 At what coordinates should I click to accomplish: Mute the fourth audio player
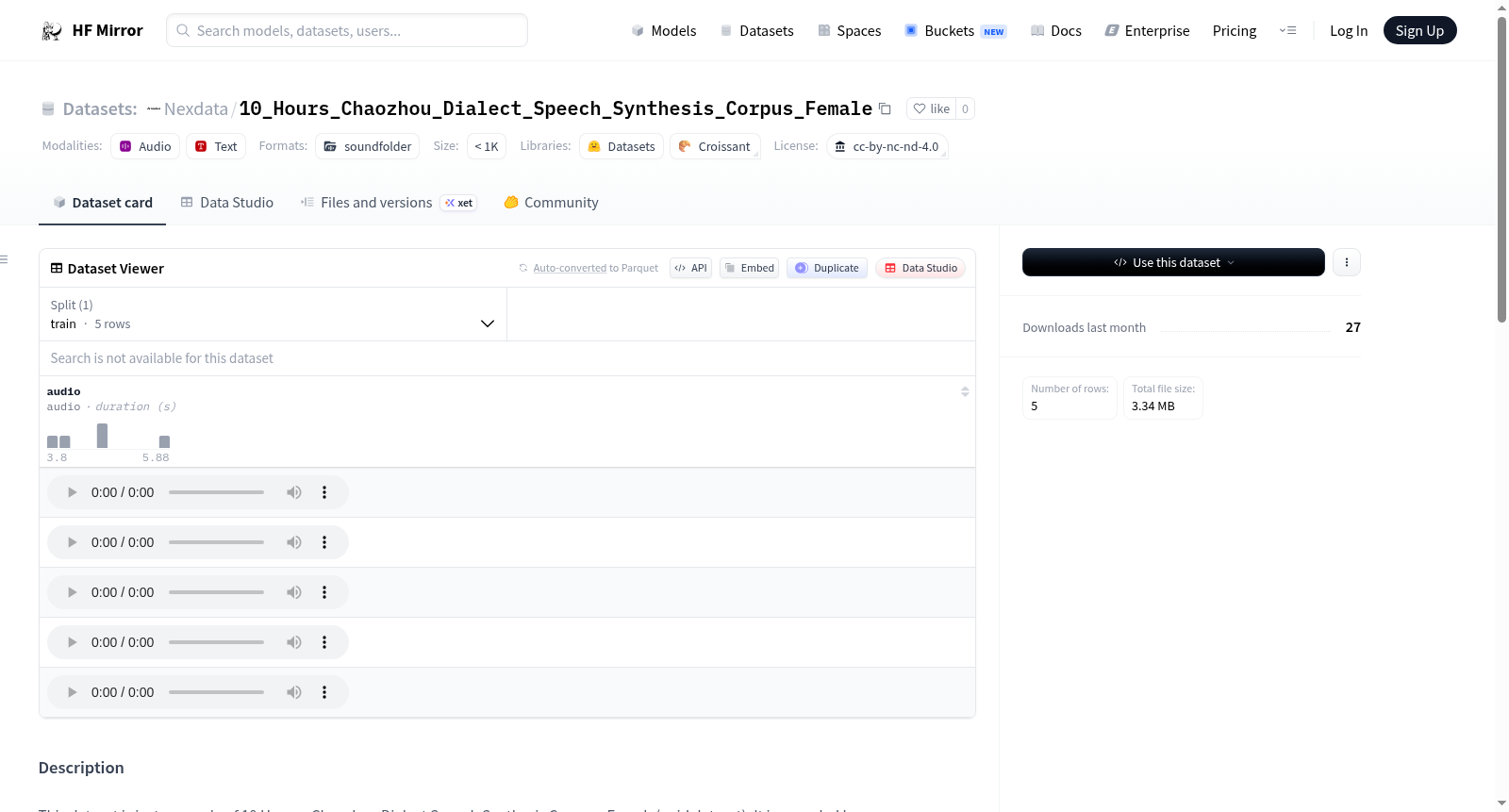294,642
